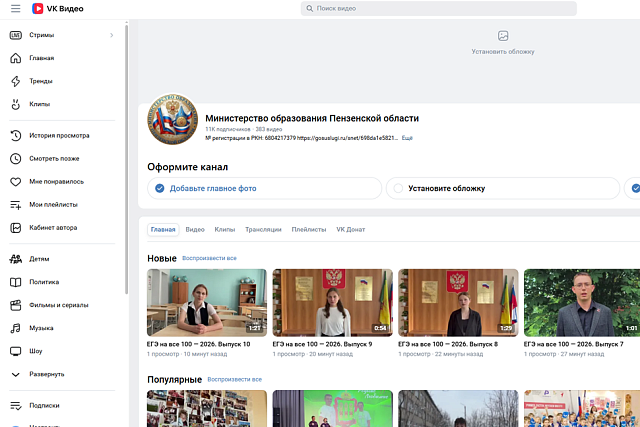Open Смотреть позже clock icon
Screen dimensions: 640x427
[16, 158]
